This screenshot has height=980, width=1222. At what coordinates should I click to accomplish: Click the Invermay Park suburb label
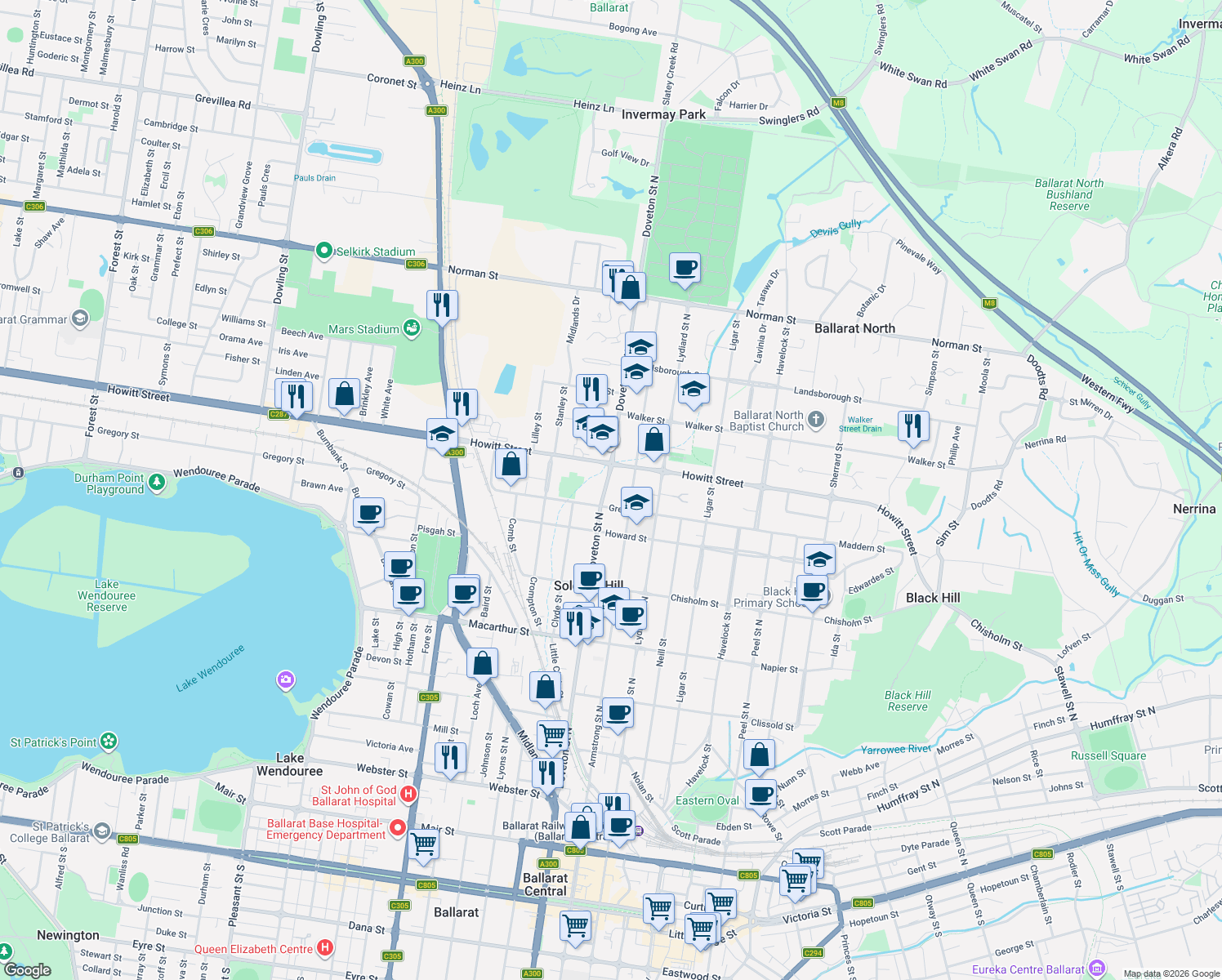(663, 114)
